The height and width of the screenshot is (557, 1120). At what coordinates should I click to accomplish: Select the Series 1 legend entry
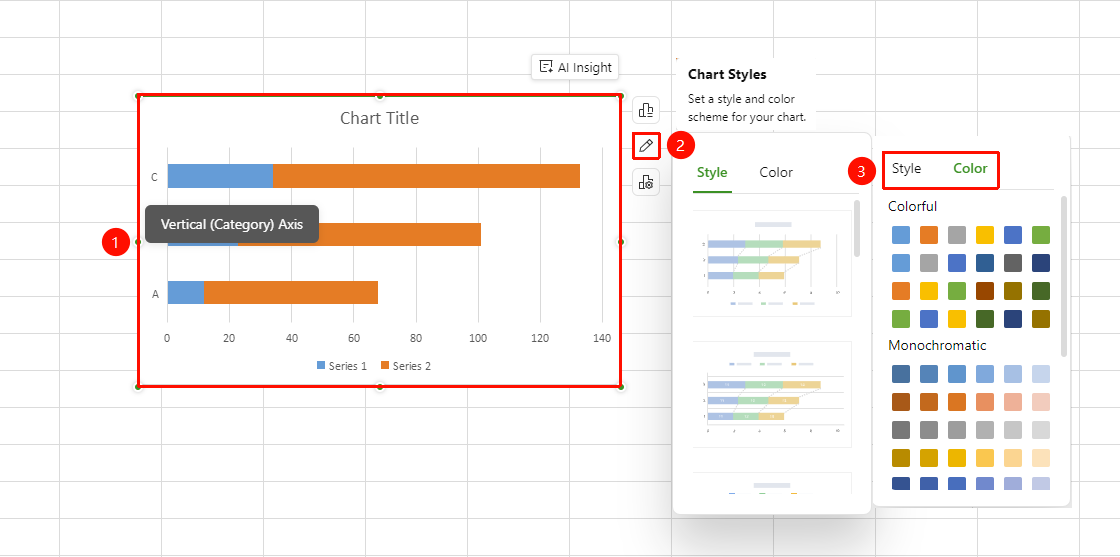click(x=341, y=366)
